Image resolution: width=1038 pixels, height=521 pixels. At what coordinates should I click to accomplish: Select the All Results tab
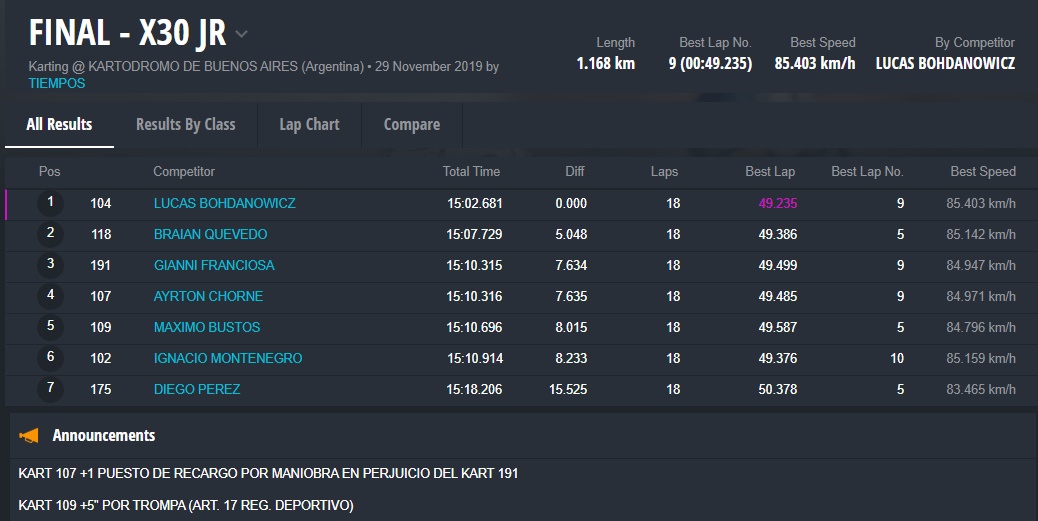coord(59,124)
